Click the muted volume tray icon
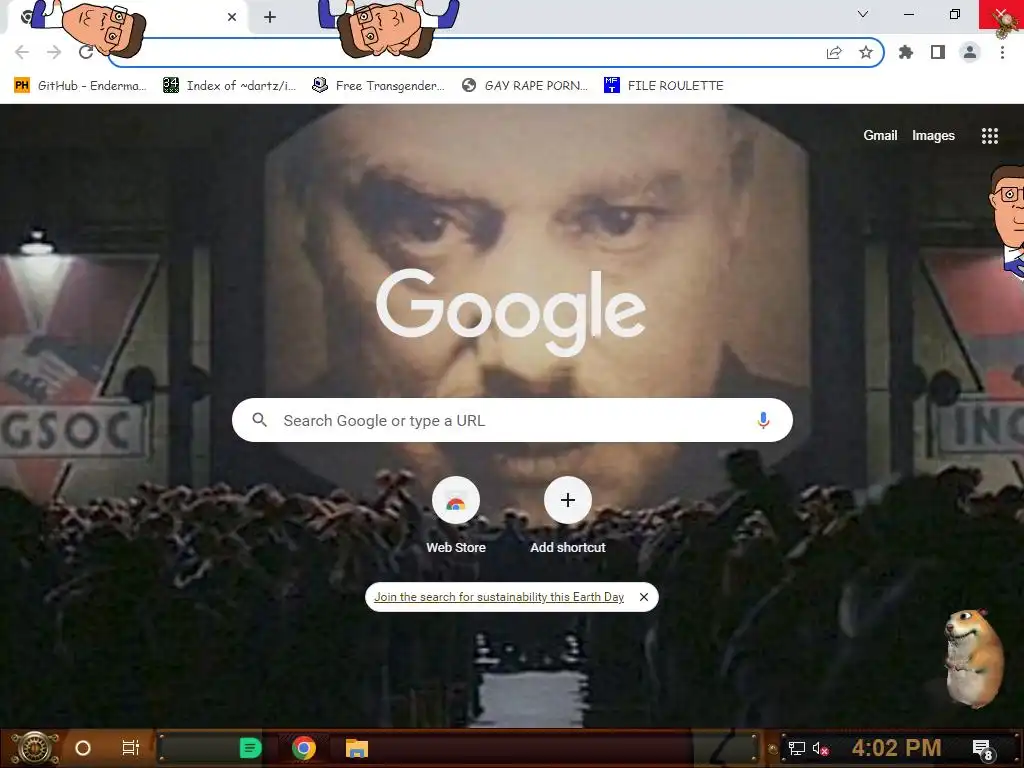The height and width of the screenshot is (768, 1024). [x=820, y=748]
